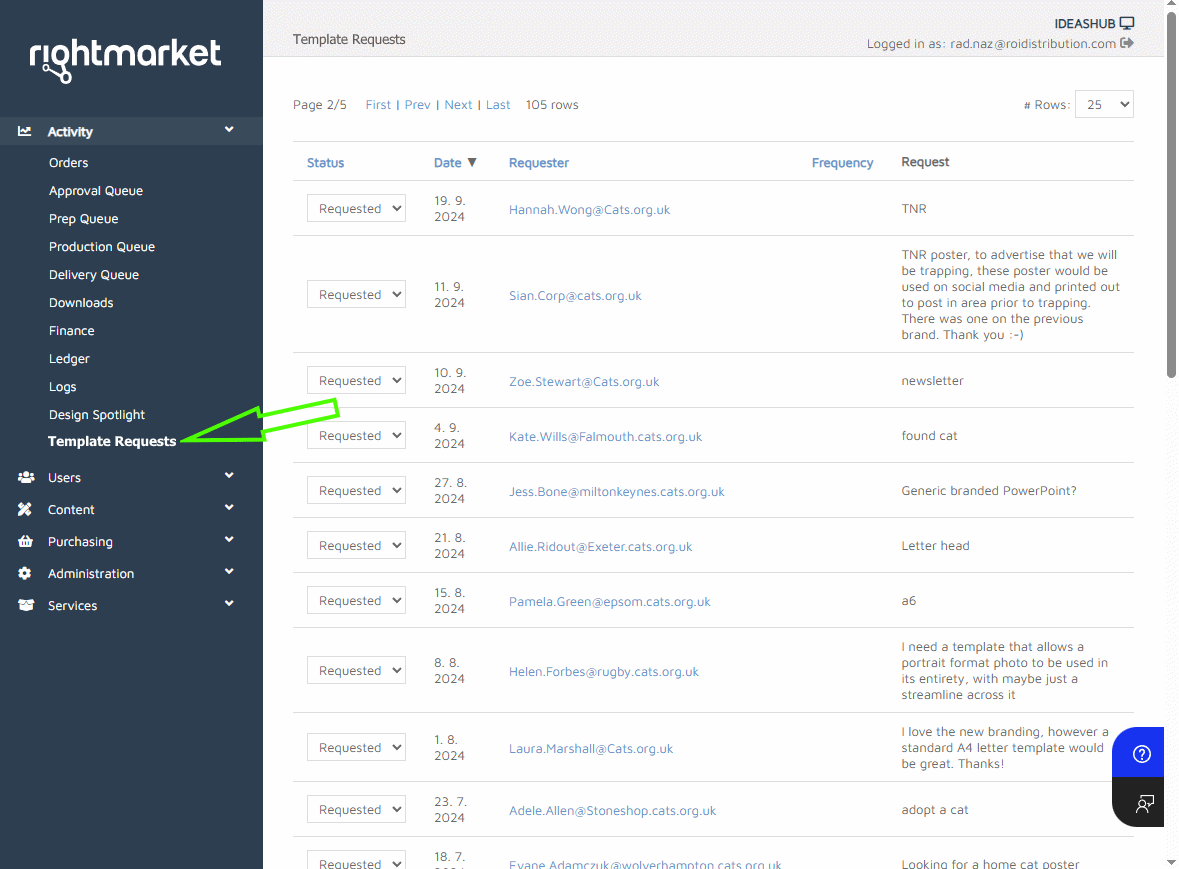Open Orders in the sidebar
The width and height of the screenshot is (1179, 869).
[x=68, y=162]
